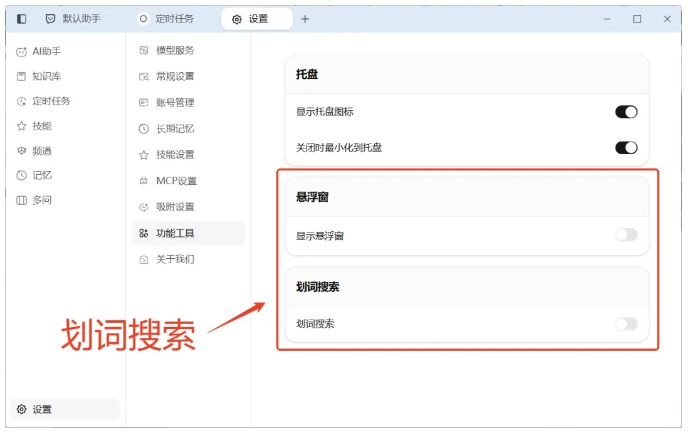This screenshot has width=691, height=440.
Task: Turn off 关闭时最小化到托盘 switch
Action: tap(626, 148)
